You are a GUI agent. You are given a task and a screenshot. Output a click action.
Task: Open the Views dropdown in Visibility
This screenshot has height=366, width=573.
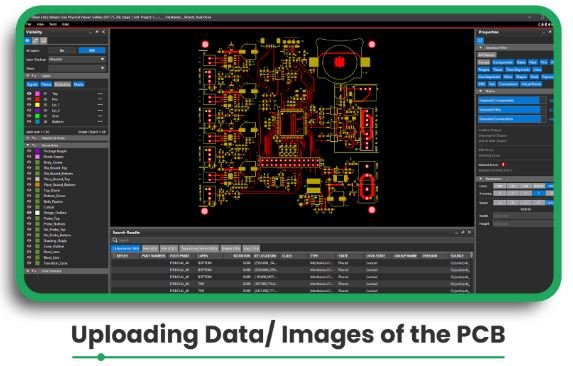pos(77,68)
